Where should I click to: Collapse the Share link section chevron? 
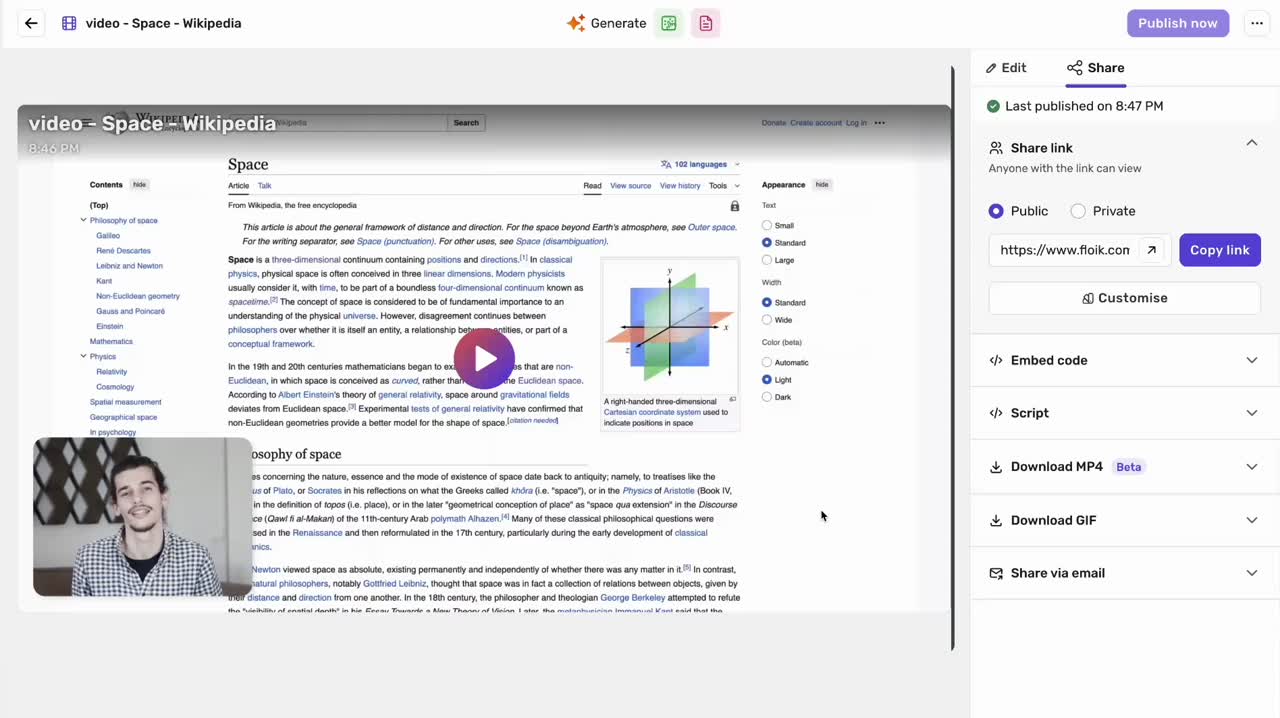coord(1252,143)
